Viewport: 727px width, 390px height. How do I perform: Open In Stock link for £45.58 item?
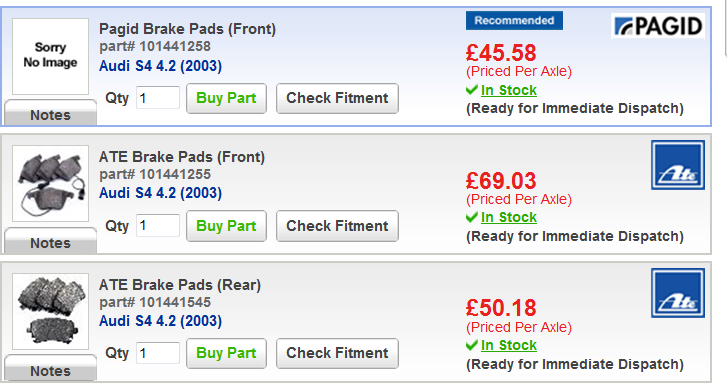509,90
